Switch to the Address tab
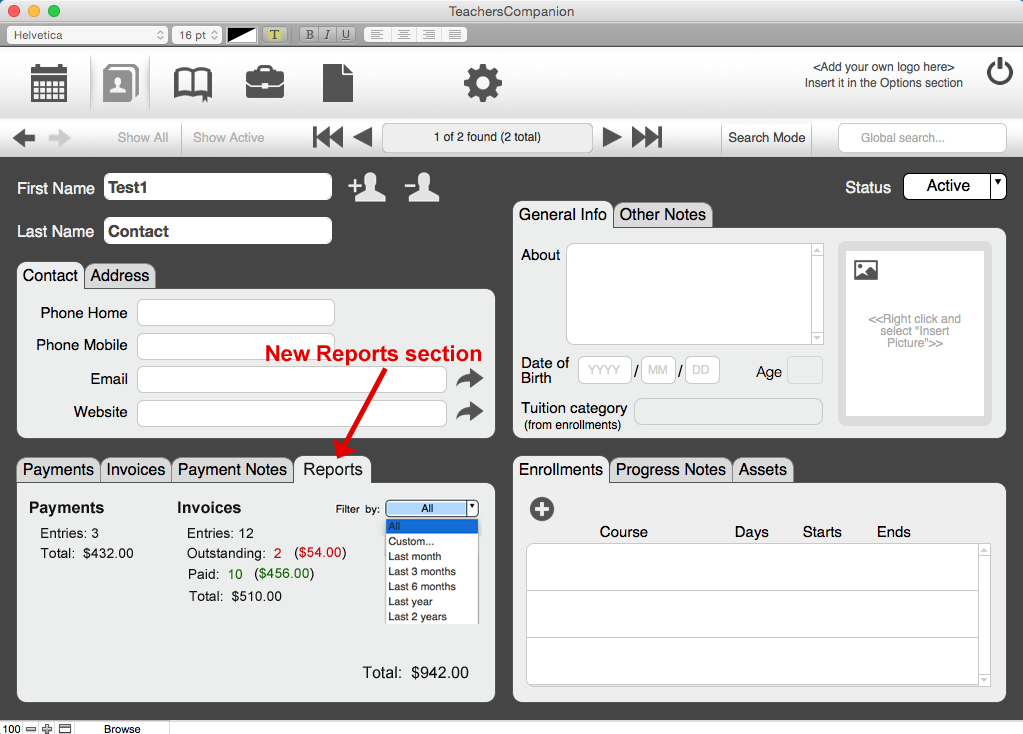Viewport: 1023px width, 734px height. [120, 275]
